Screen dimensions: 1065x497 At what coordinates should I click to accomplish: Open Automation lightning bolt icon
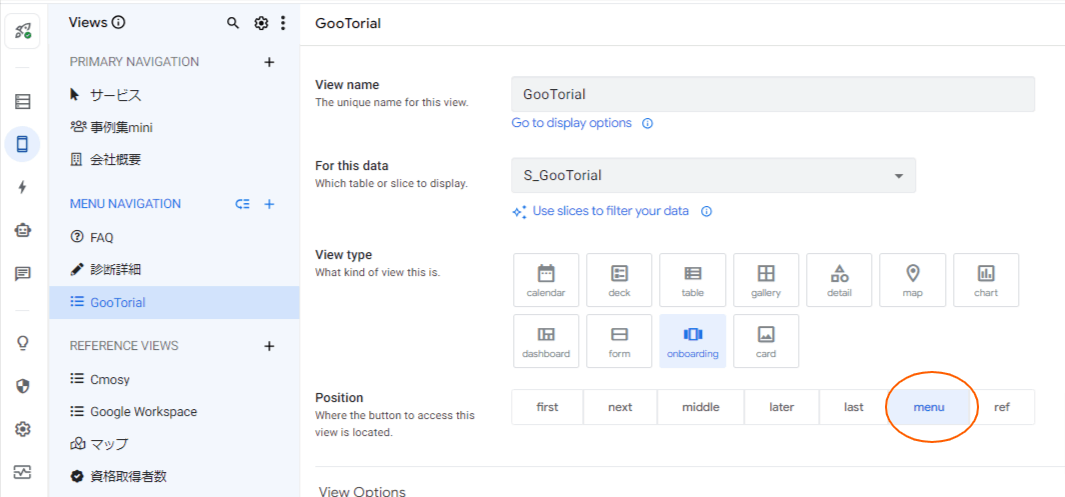23,187
